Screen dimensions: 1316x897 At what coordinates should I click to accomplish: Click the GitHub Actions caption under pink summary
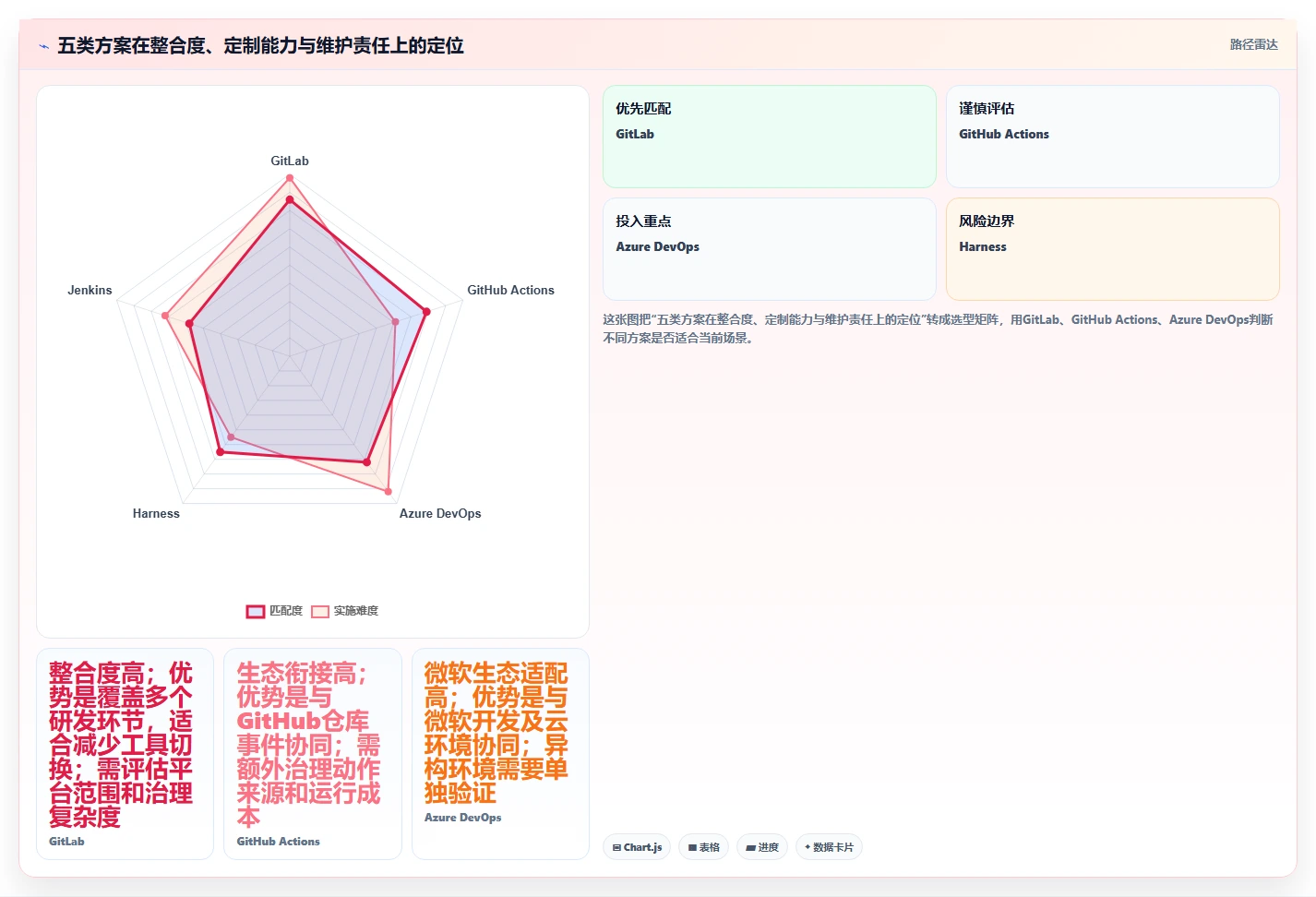click(279, 842)
